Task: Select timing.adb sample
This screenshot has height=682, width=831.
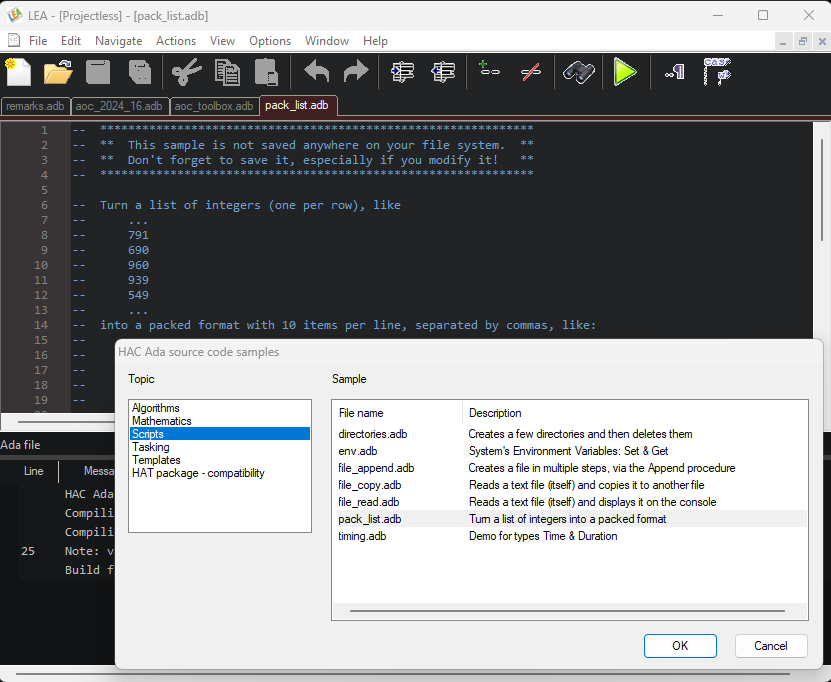Action: 571,536
